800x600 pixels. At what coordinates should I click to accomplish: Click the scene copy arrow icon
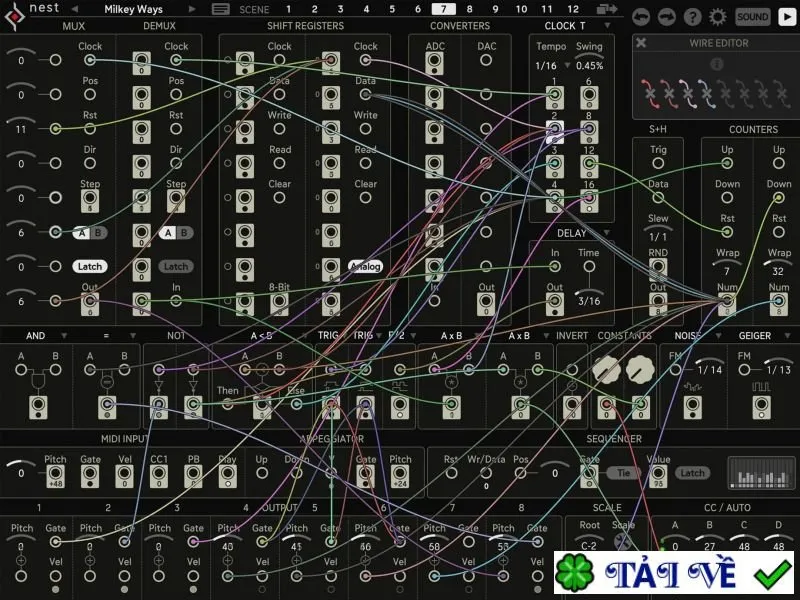[607, 9]
